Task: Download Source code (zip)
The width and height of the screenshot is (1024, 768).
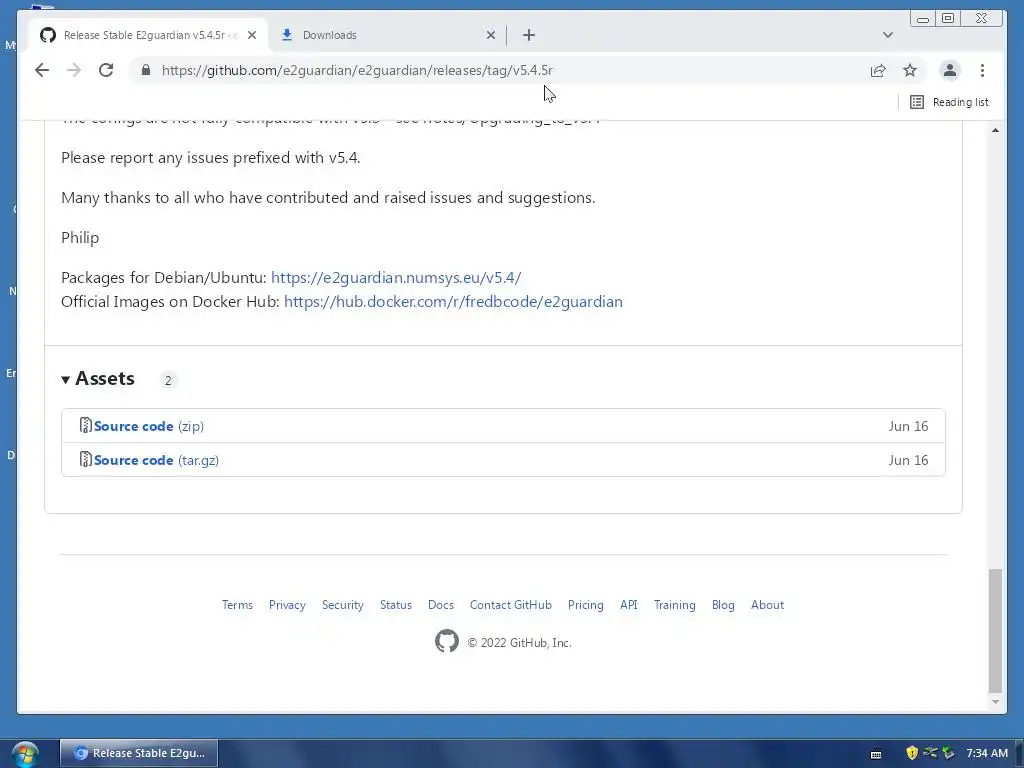Action: click(x=149, y=426)
